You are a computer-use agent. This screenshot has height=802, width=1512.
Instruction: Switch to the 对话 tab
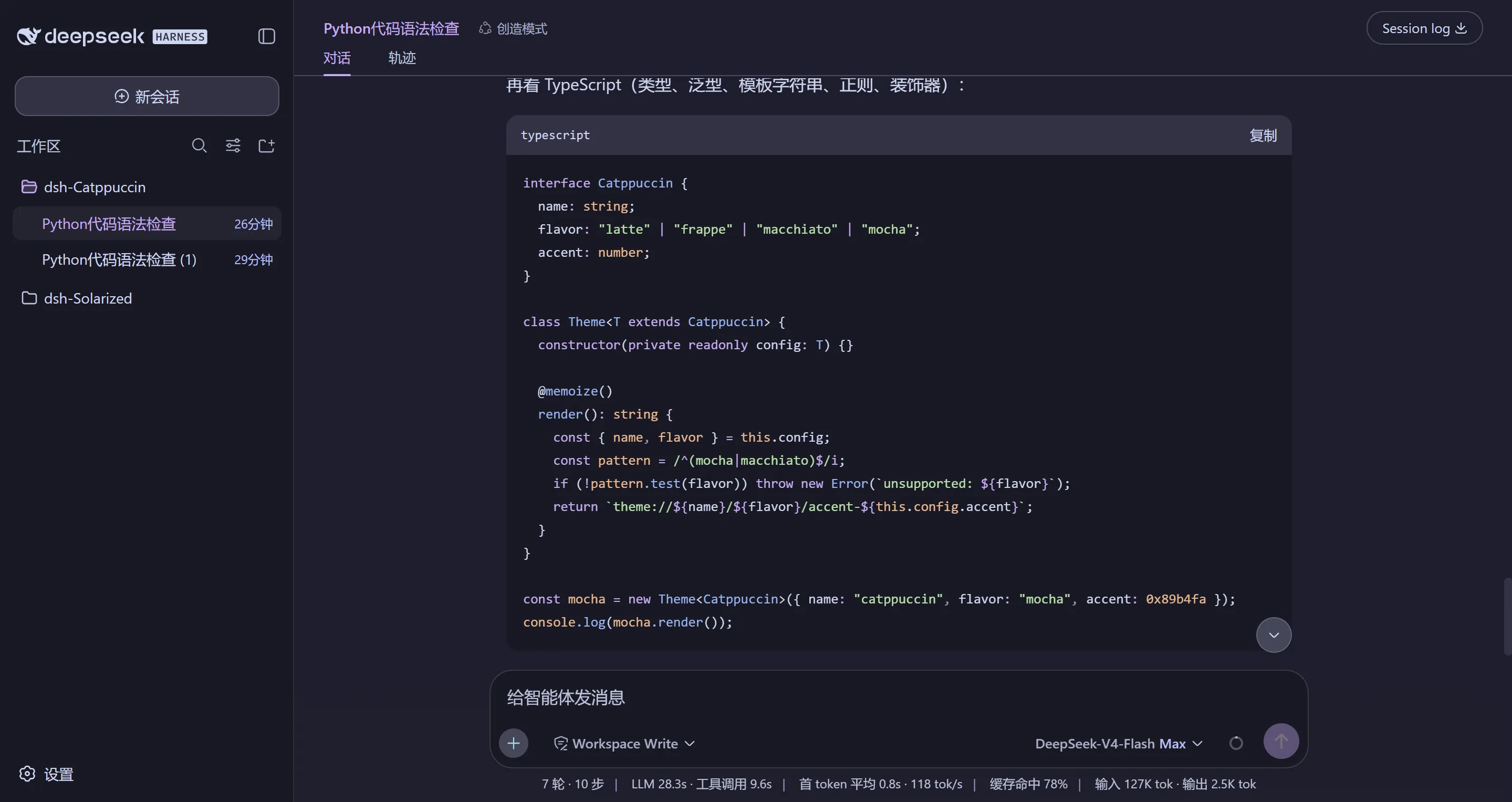pos(337,58)
